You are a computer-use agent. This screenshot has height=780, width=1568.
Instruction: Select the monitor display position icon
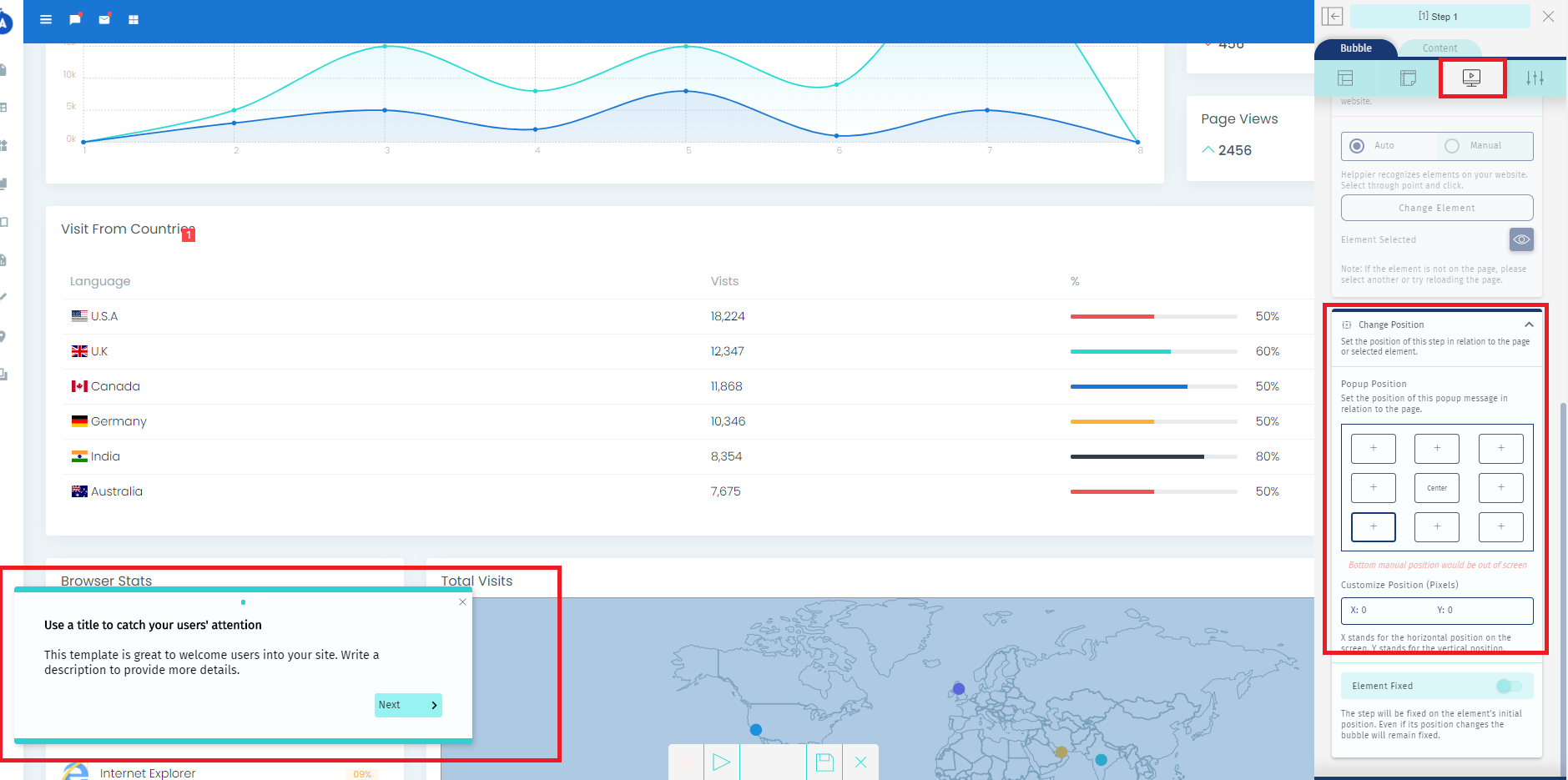pyautogui.click(x=1471, y=78)
